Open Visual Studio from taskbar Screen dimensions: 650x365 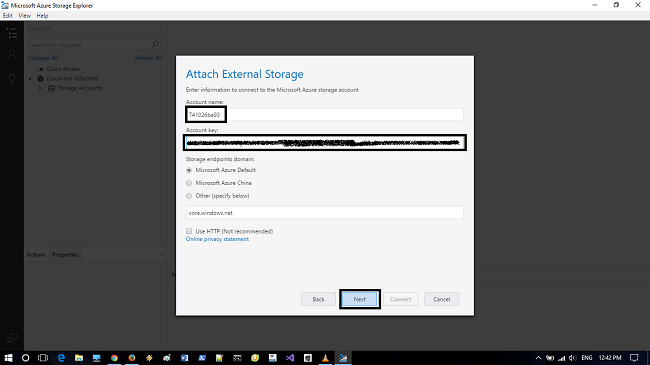click(x=290, y=358)
